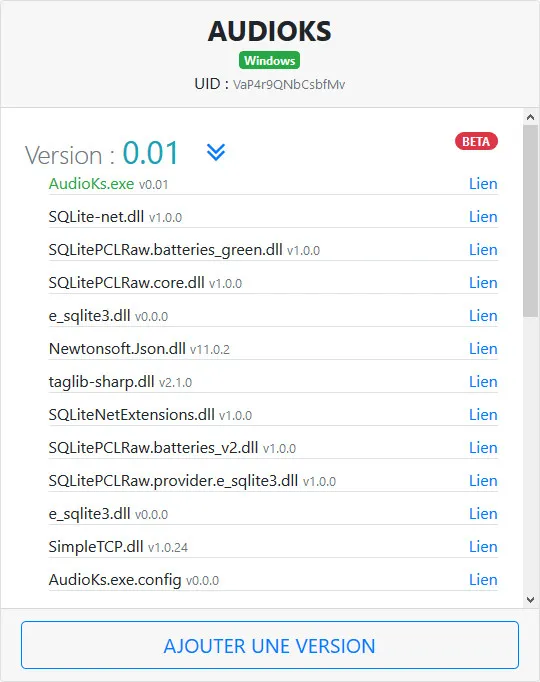Viewport: 540px width, 682px height.
Task: Open the Lien link for SQLite-net.dll
Action: (483, 217)
